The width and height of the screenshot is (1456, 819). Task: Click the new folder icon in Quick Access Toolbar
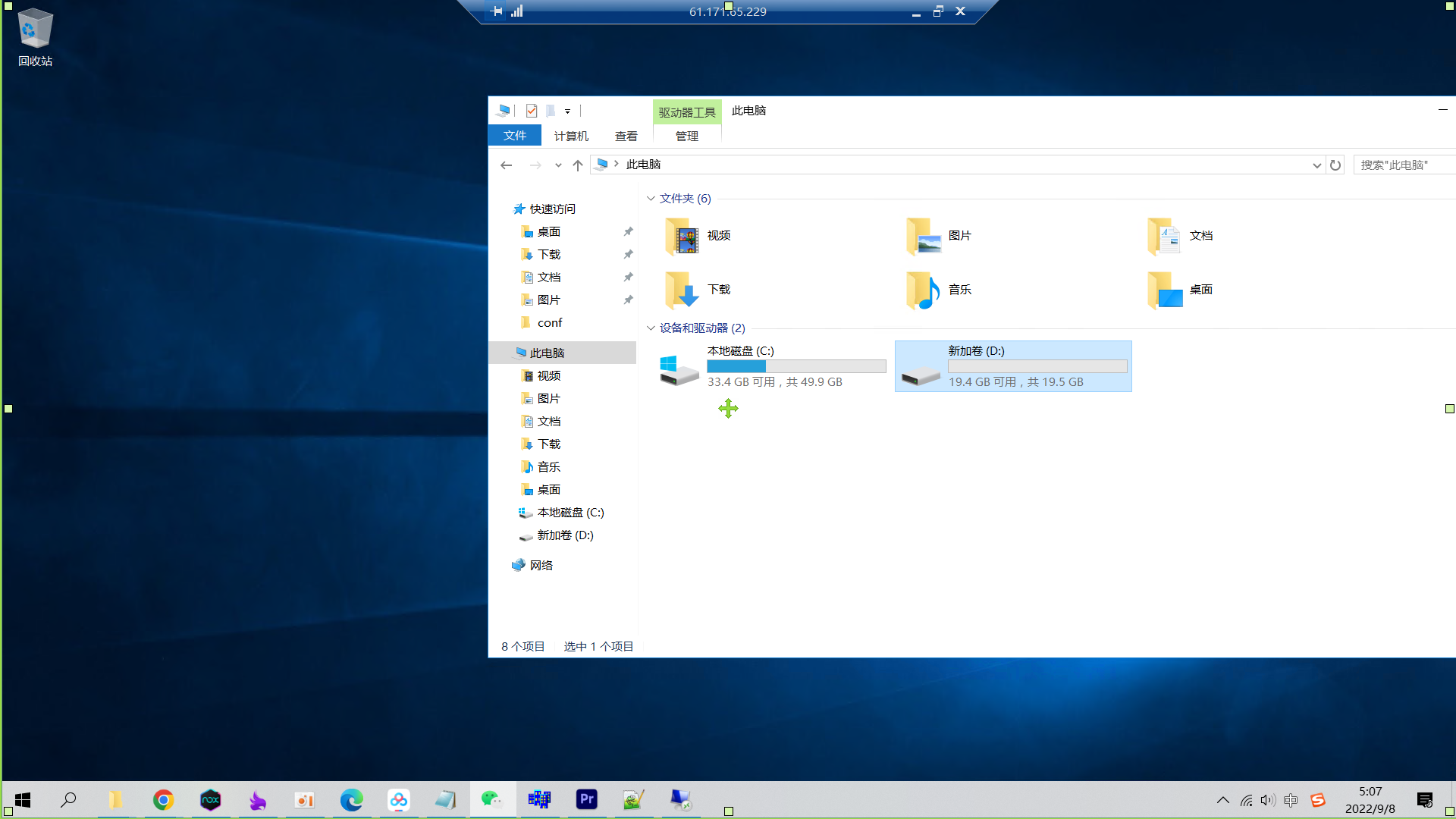[551, 111]
